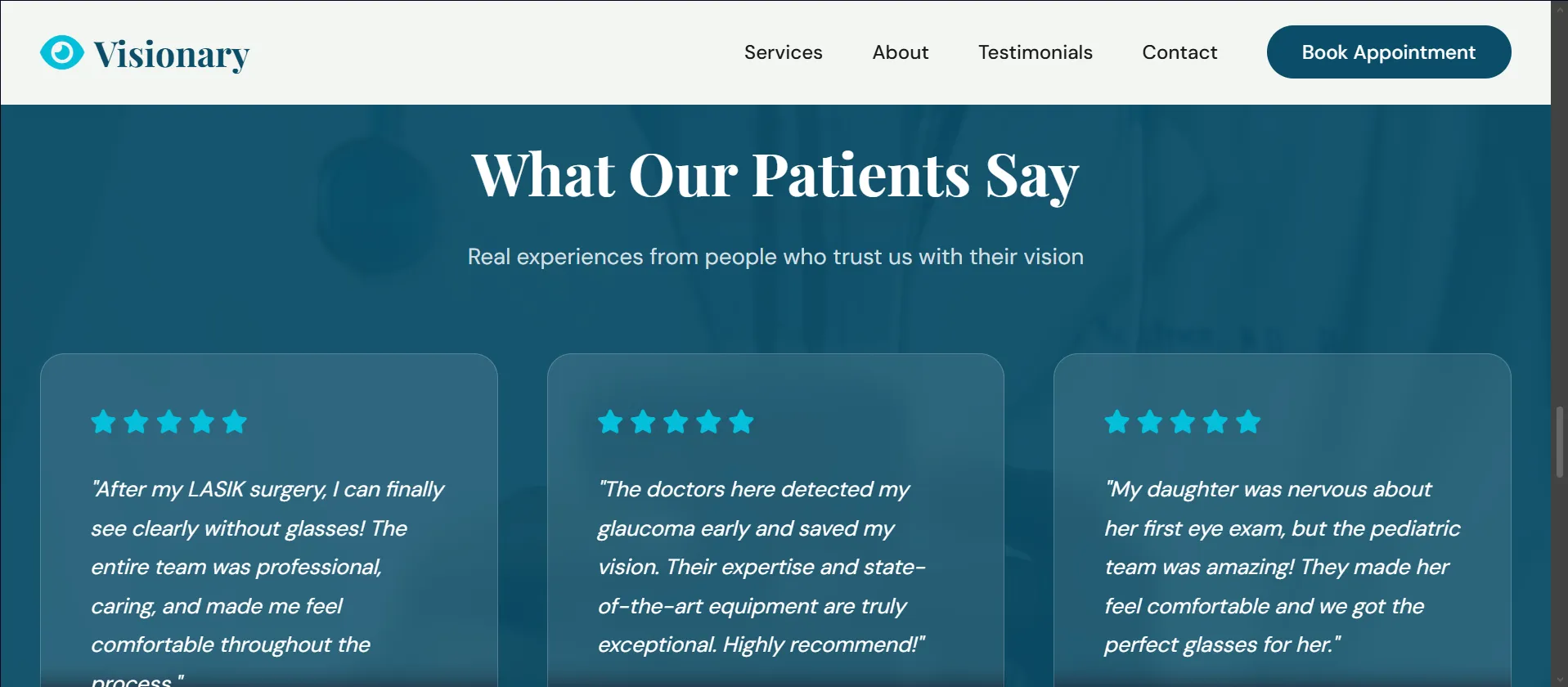Click third star in glaucoma review card
This screenshot has height=687, width=1568.
[x=676, y=422]
